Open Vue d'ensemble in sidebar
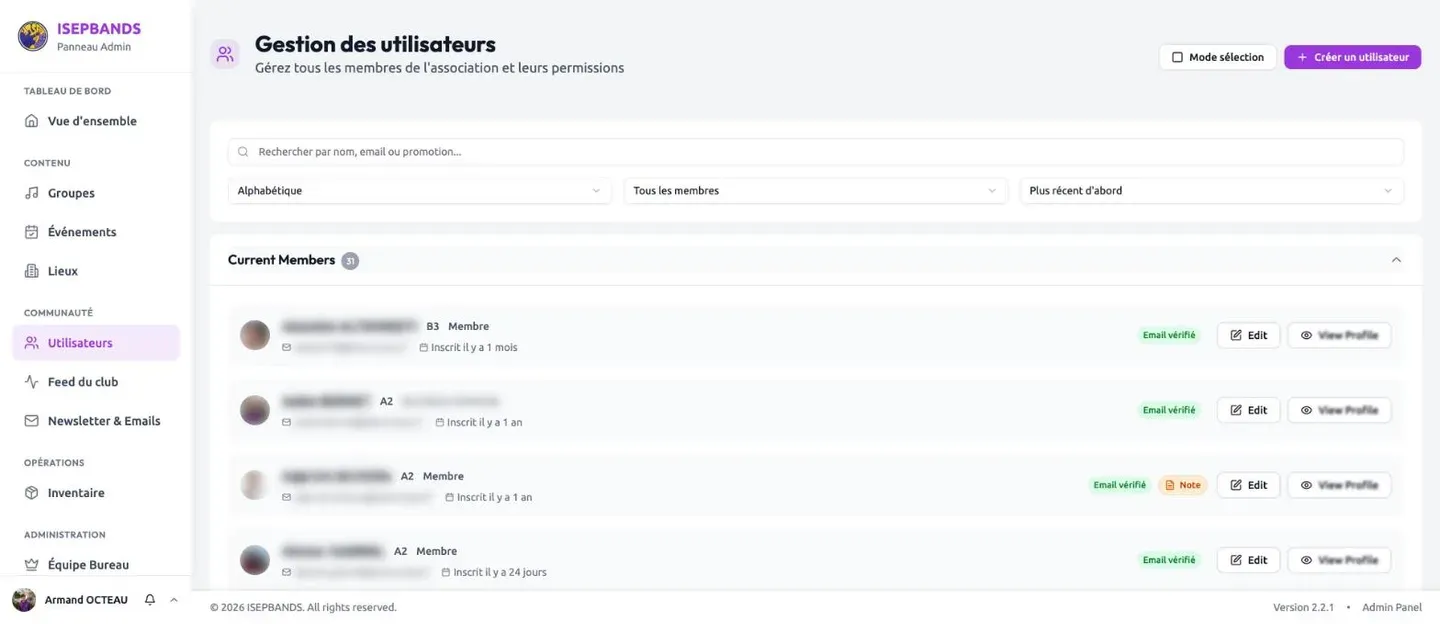 point(96,121)
